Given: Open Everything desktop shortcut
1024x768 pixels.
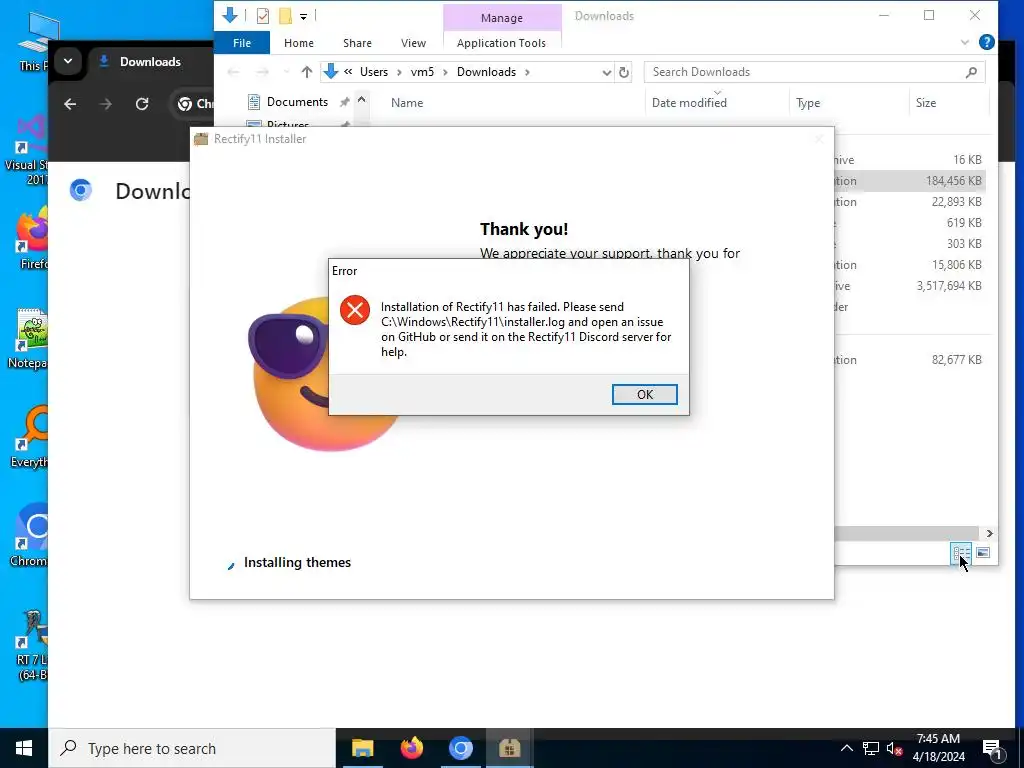Looking at the screenshot, I should point(29,438).
